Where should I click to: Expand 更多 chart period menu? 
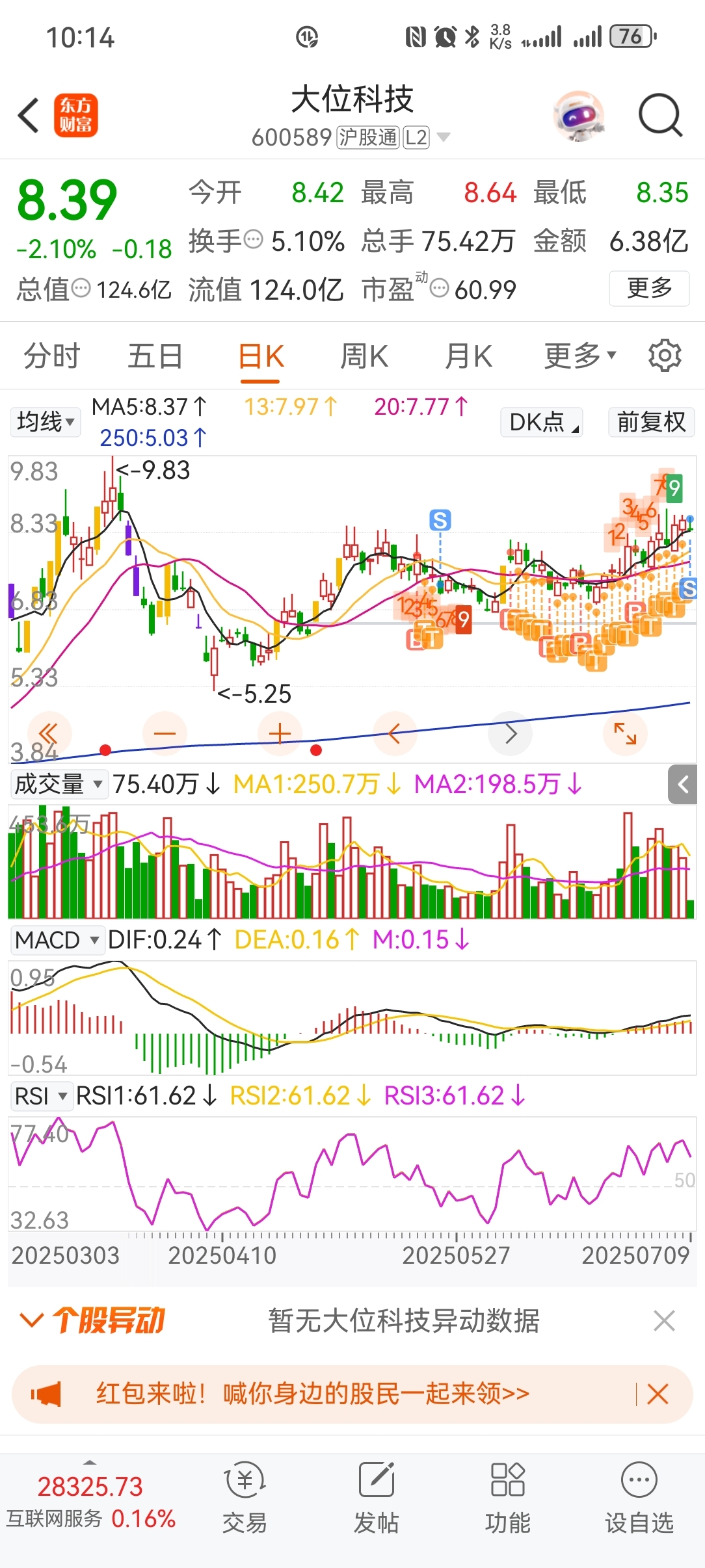pos(579,356)
